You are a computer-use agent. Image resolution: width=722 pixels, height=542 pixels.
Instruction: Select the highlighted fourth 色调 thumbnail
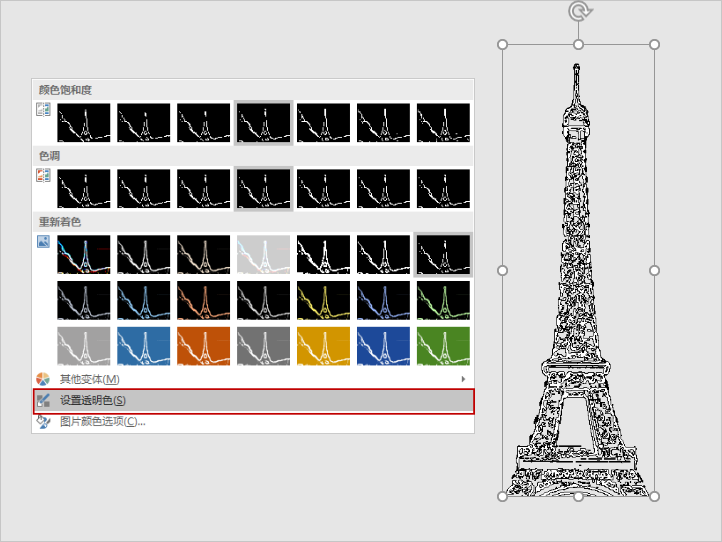[x=263, y=188]
